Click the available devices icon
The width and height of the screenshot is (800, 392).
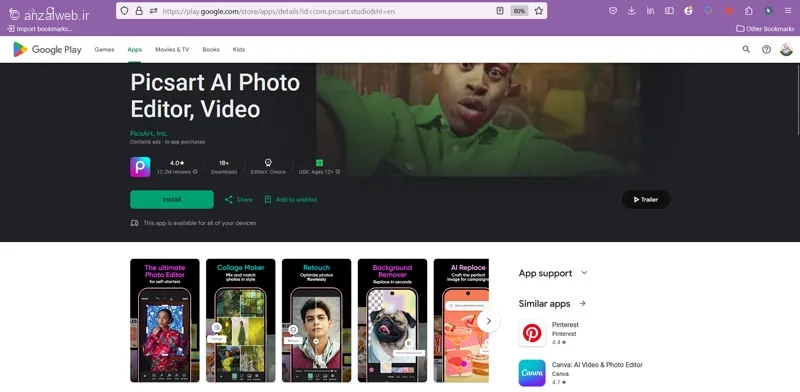[134, 223]
